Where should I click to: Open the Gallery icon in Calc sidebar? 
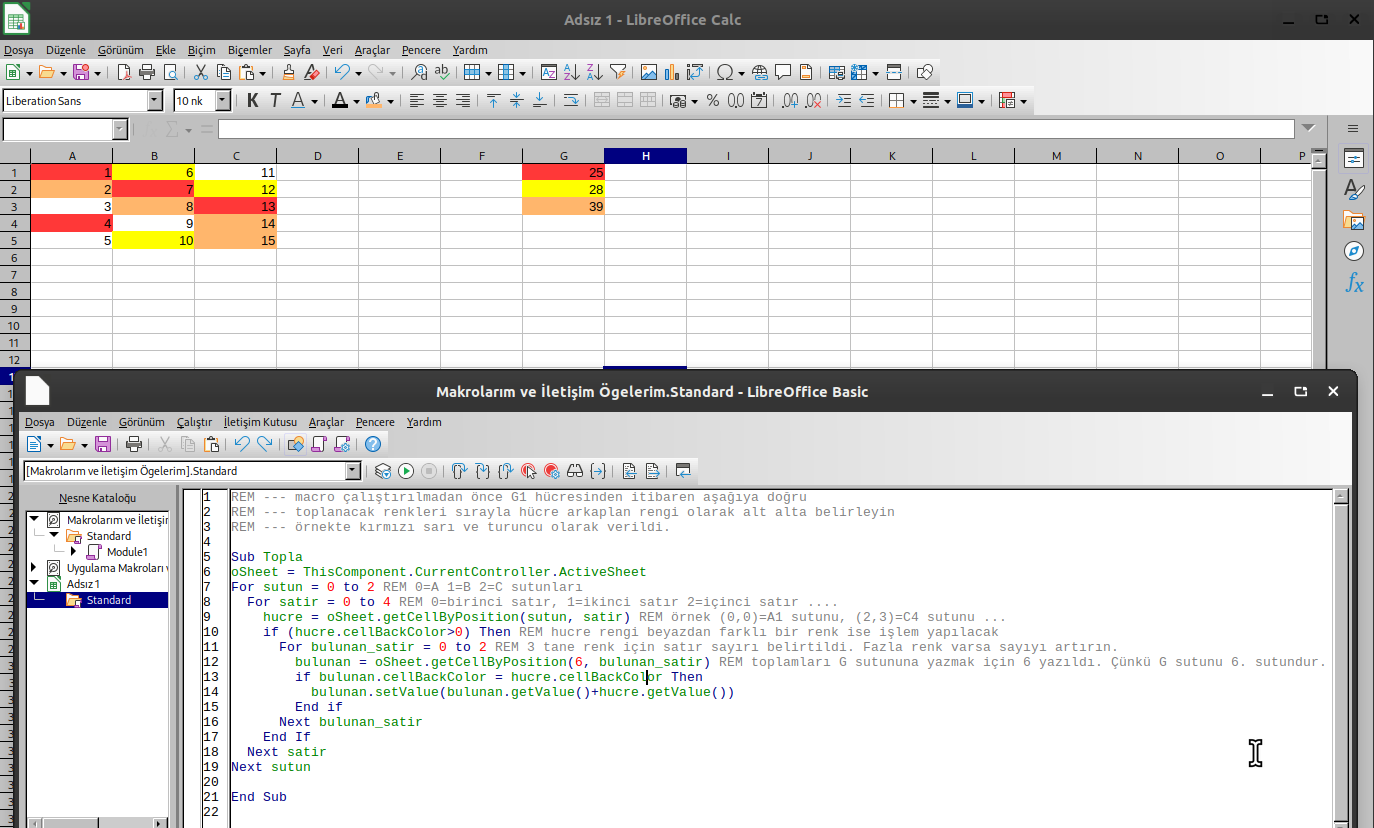point(1353,220)
